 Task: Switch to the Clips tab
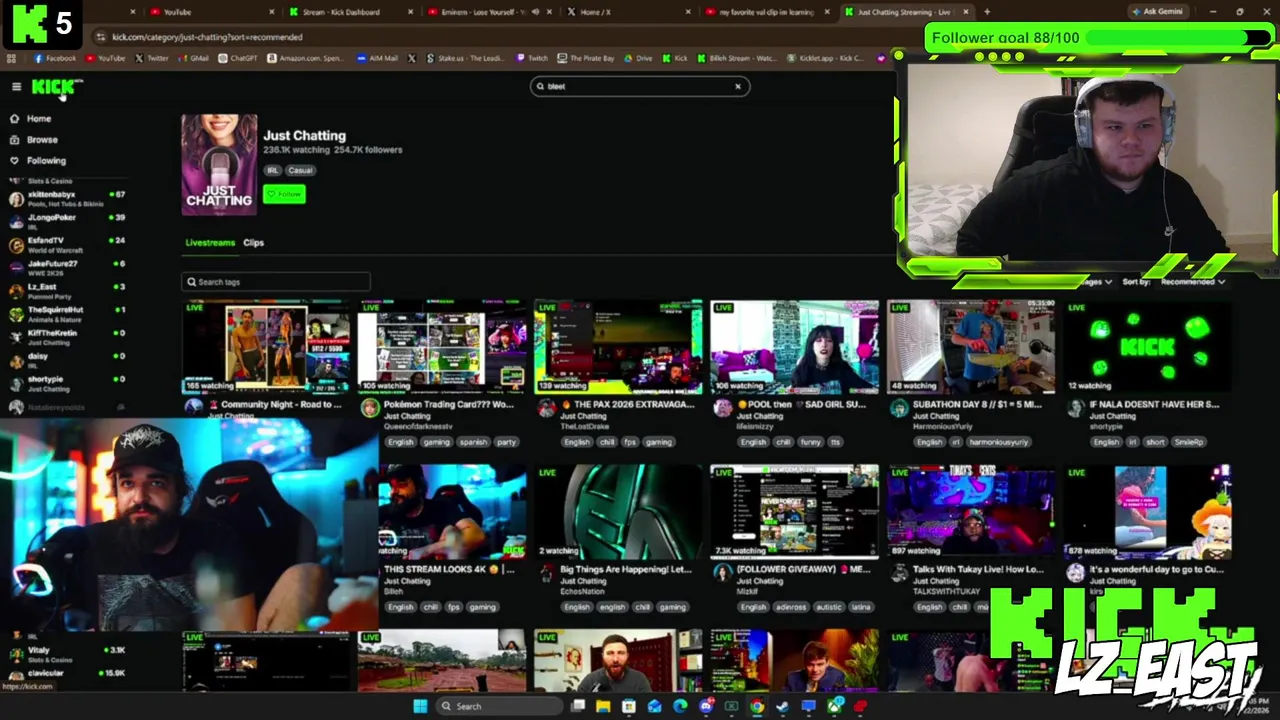(254, 243)
